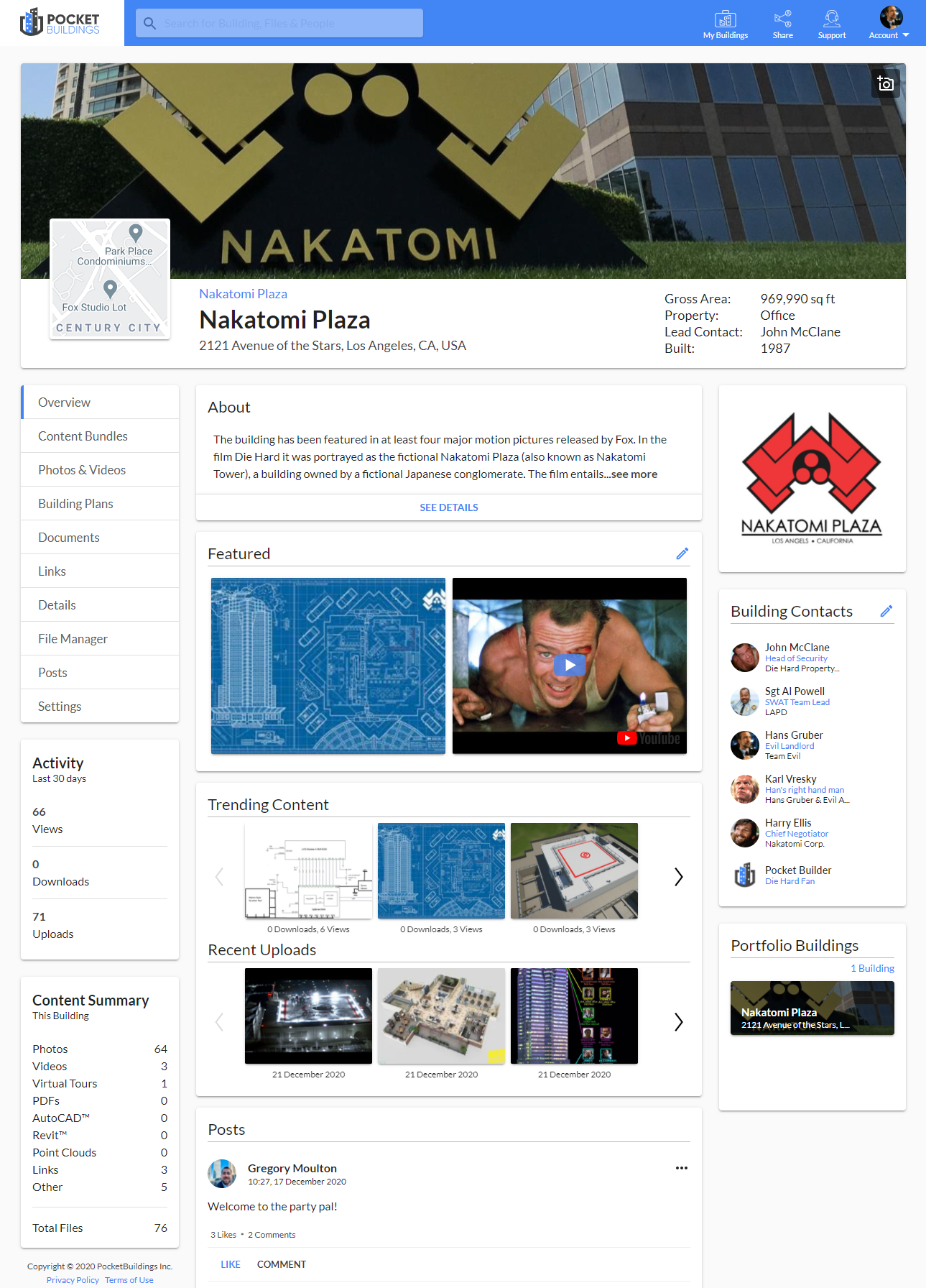Open Details in the sidebar menu
Screen dimensions: 926x1288
100,605
